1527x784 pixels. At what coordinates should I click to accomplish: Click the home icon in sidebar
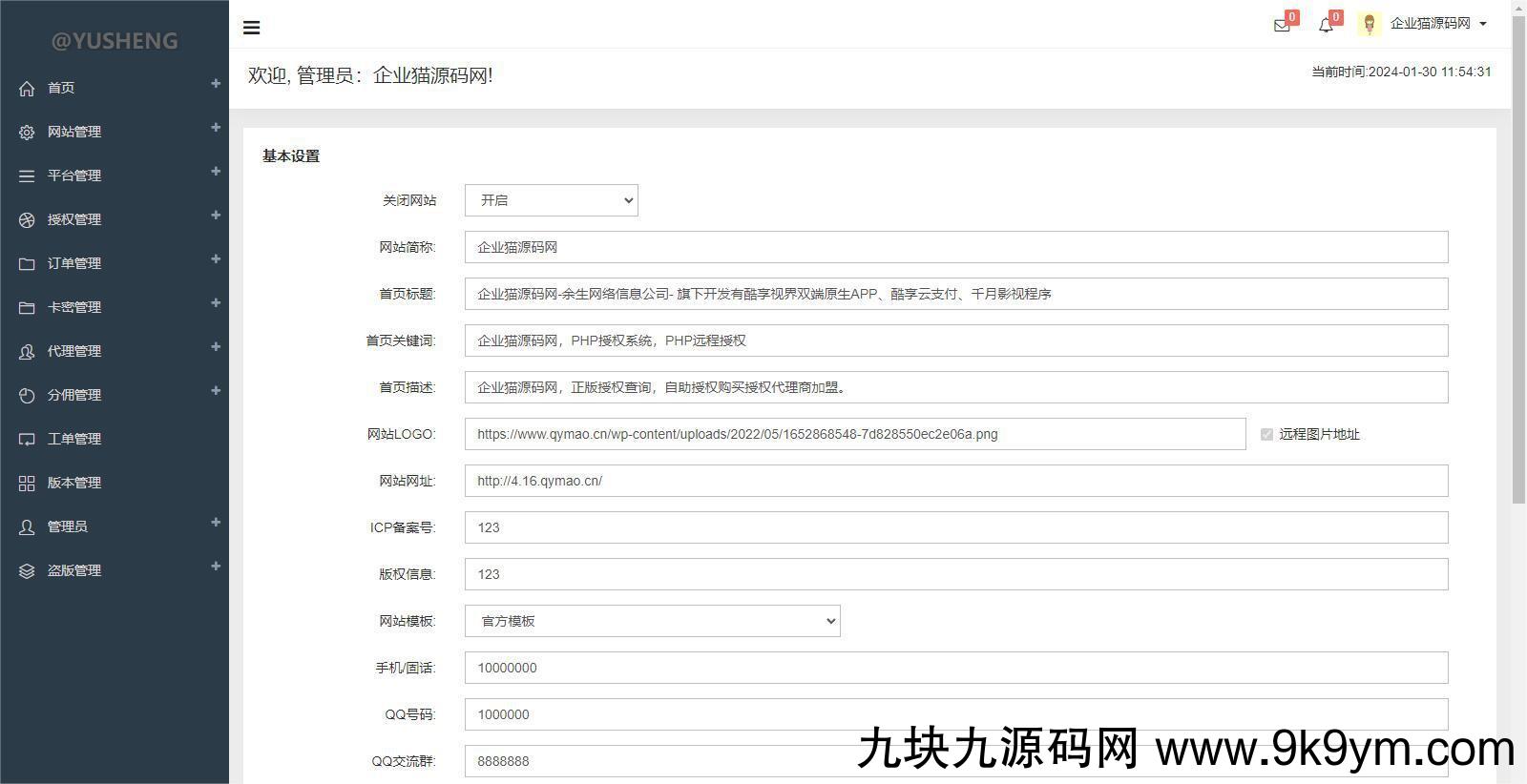pos(27,88)
